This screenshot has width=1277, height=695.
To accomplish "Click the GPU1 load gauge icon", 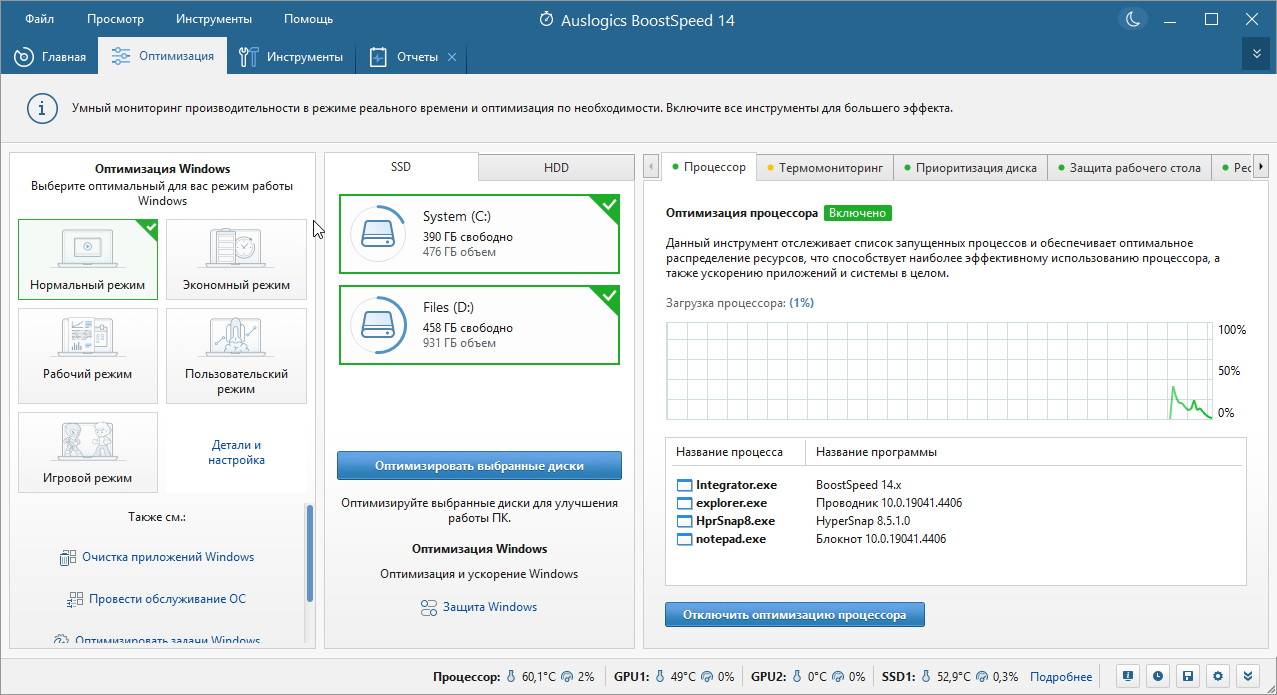I will (x=709, y=677).
